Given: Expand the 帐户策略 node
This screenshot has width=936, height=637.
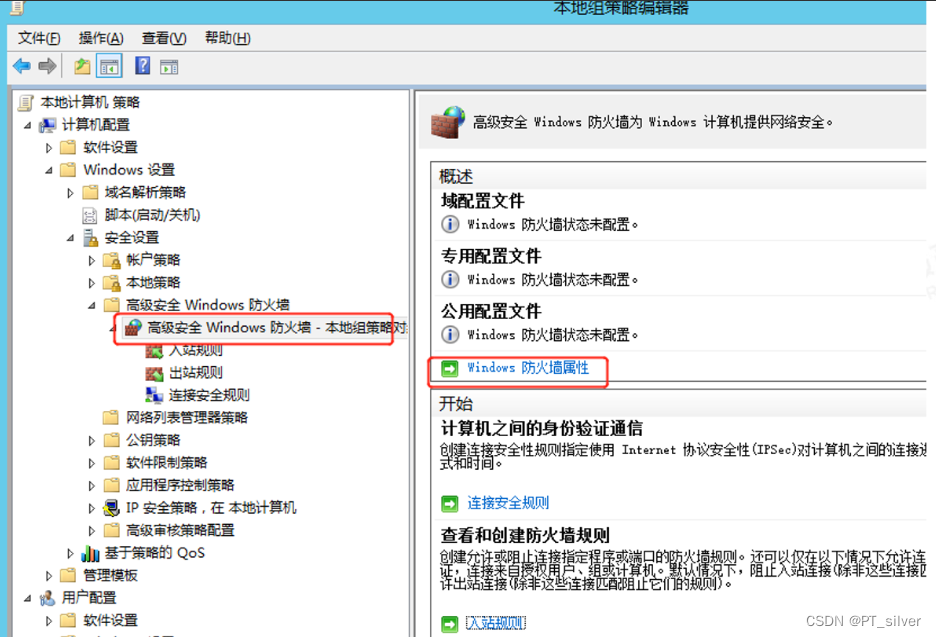Looking at the screenshot, I should [91, 261].
